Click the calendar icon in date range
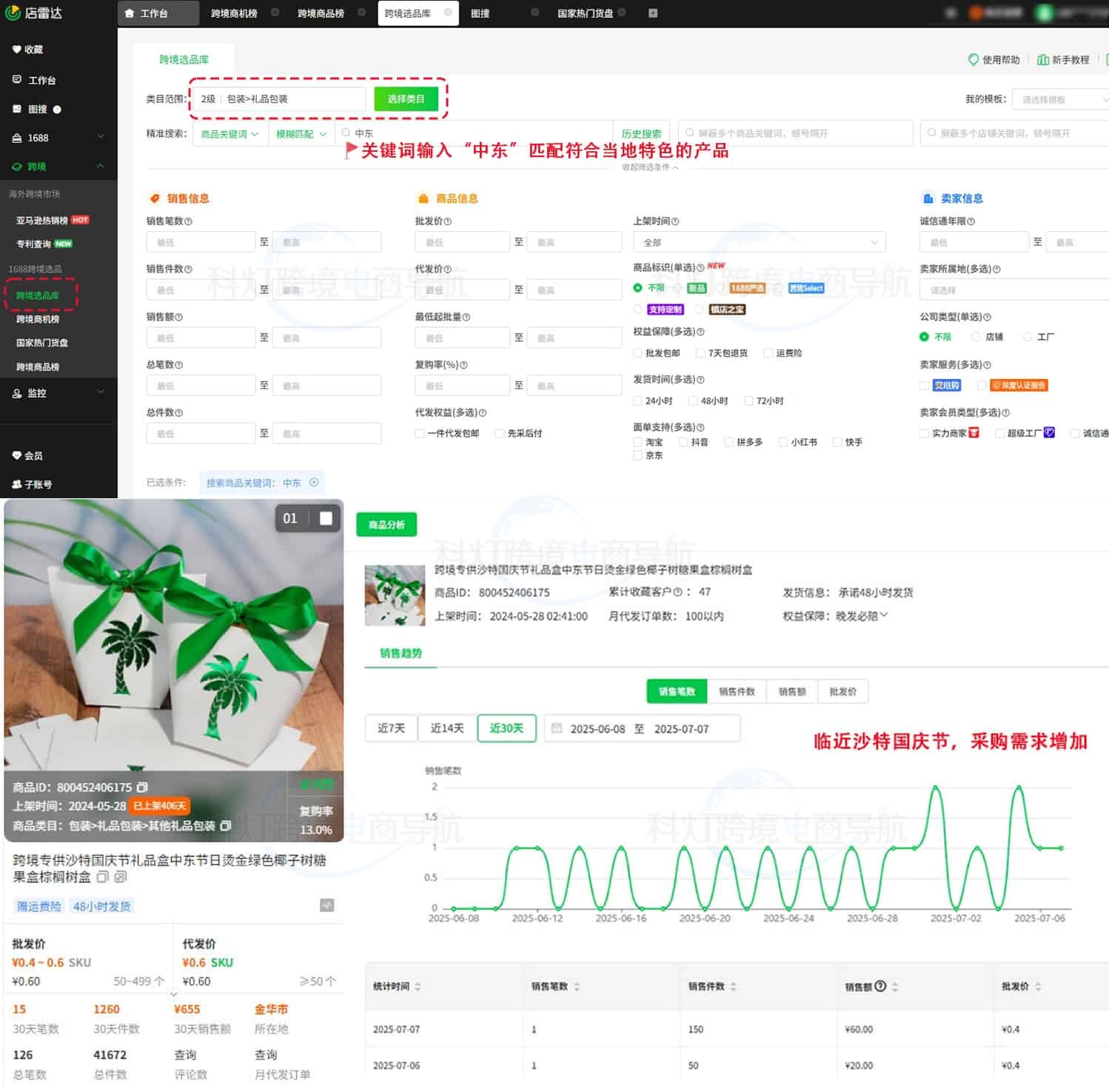Viewport: 1109px width, 1092px height. point(557,728)
